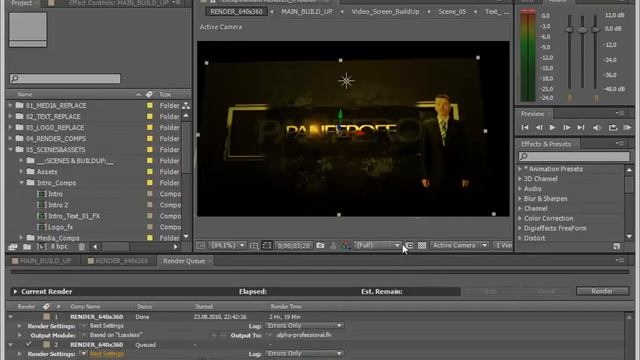Expand the Blur & Sharpen effects category
The width and height of the screenshot is (640, 360).
(x=520, y=199)
